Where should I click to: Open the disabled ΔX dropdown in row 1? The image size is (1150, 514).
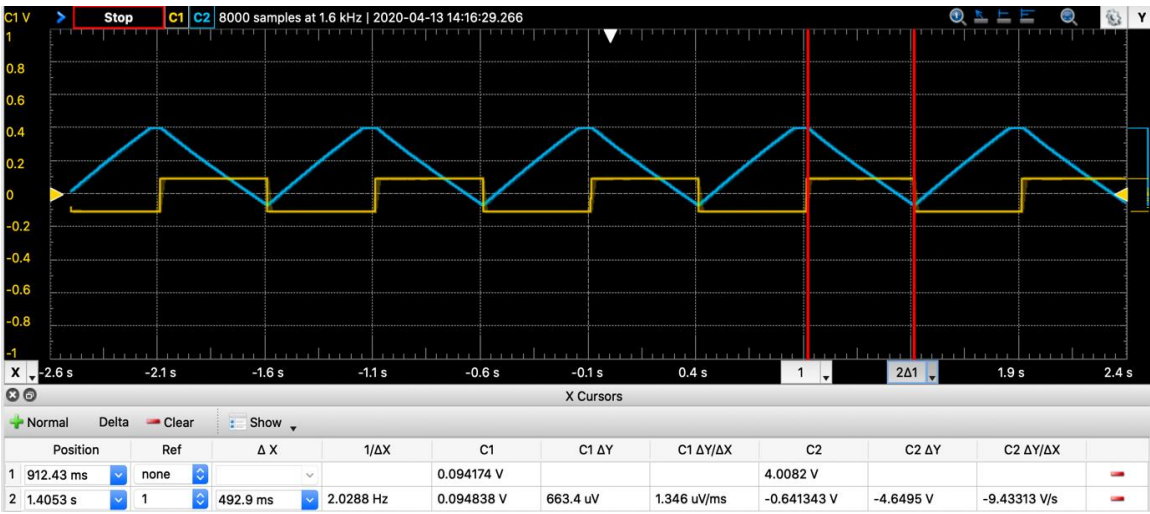pos(309,474)
